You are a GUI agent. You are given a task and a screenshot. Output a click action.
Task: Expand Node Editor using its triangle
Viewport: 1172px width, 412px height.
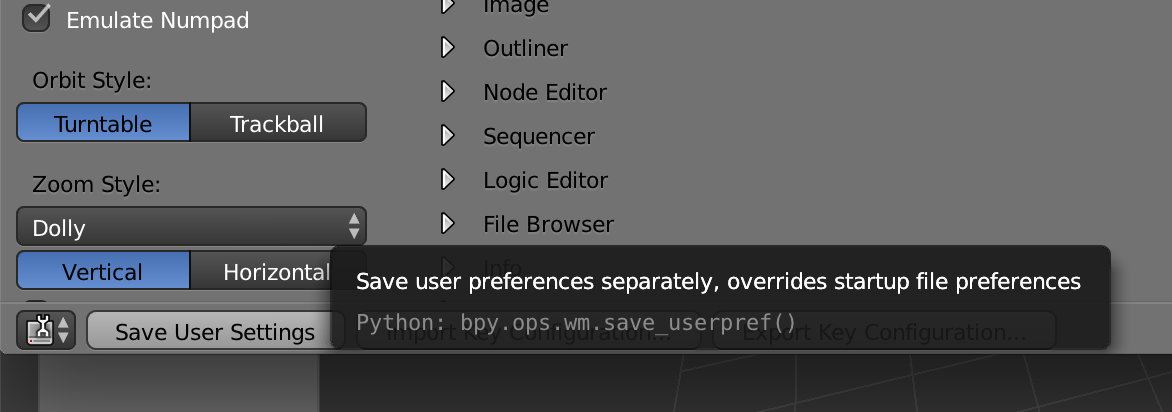coord(448,92)
